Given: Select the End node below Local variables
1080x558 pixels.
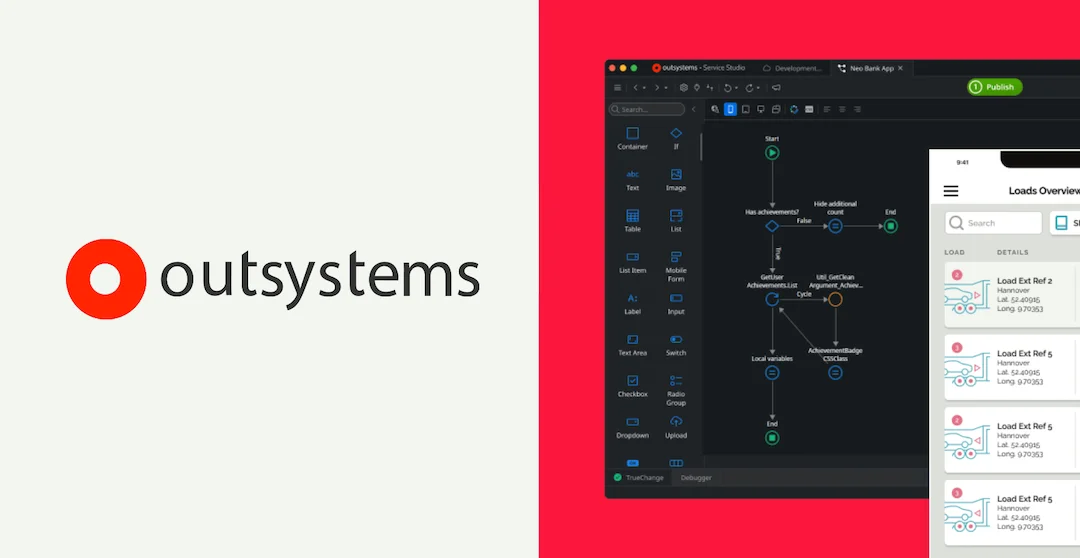Looking at the screenshot, I should 772,437.
